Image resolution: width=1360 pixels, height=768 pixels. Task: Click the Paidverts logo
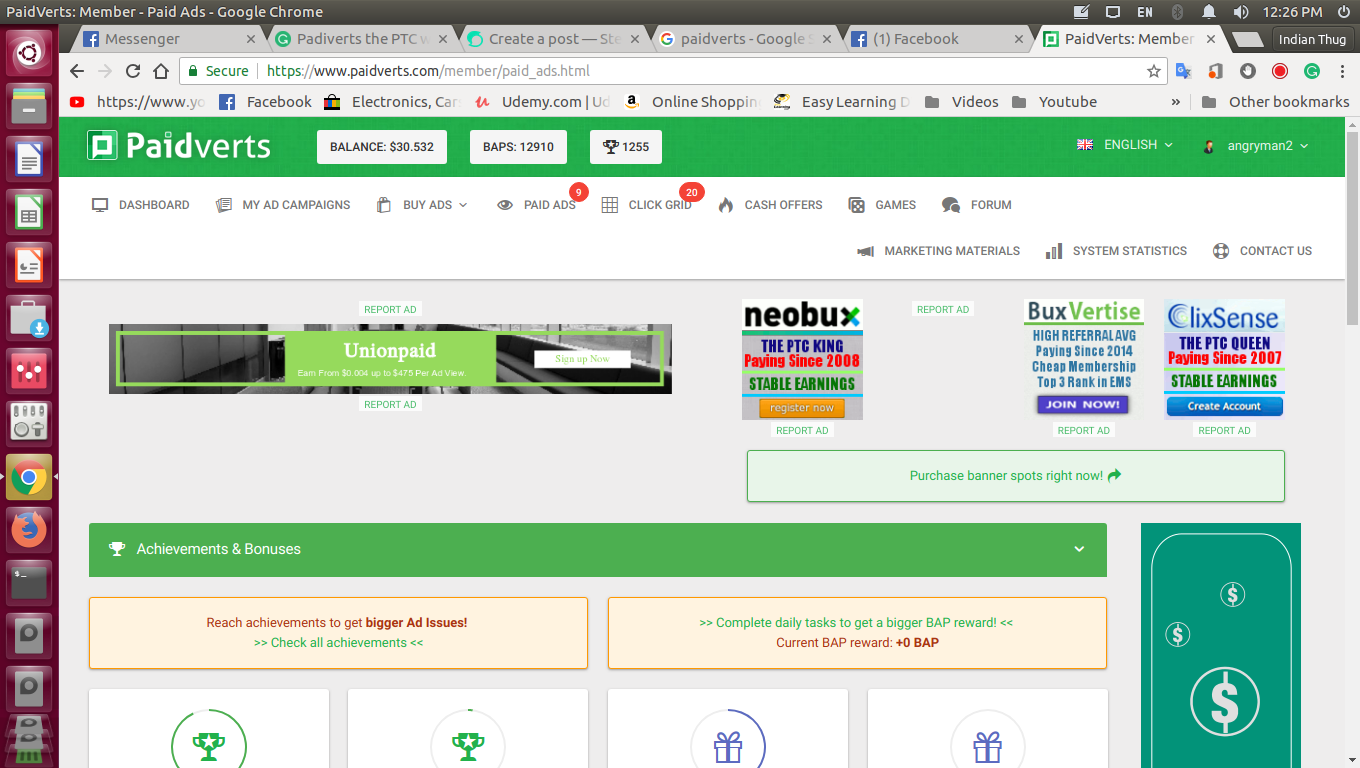[x=179, y=146]
